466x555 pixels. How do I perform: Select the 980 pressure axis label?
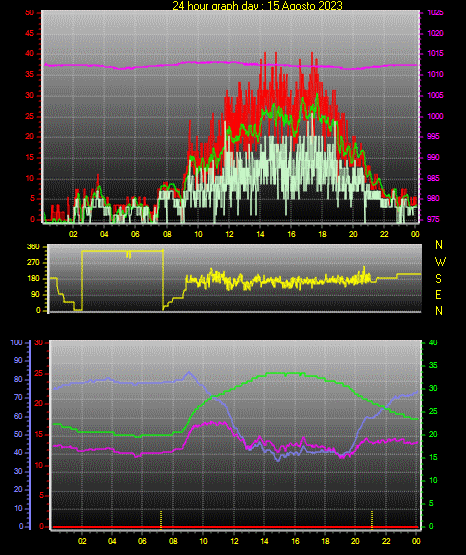click(433, 198)
